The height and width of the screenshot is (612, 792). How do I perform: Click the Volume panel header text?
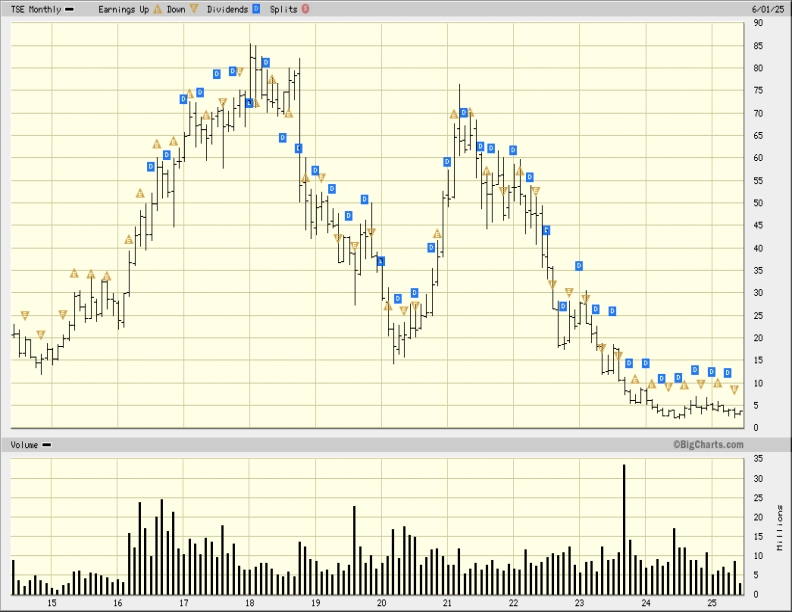(x=25, y=443)
